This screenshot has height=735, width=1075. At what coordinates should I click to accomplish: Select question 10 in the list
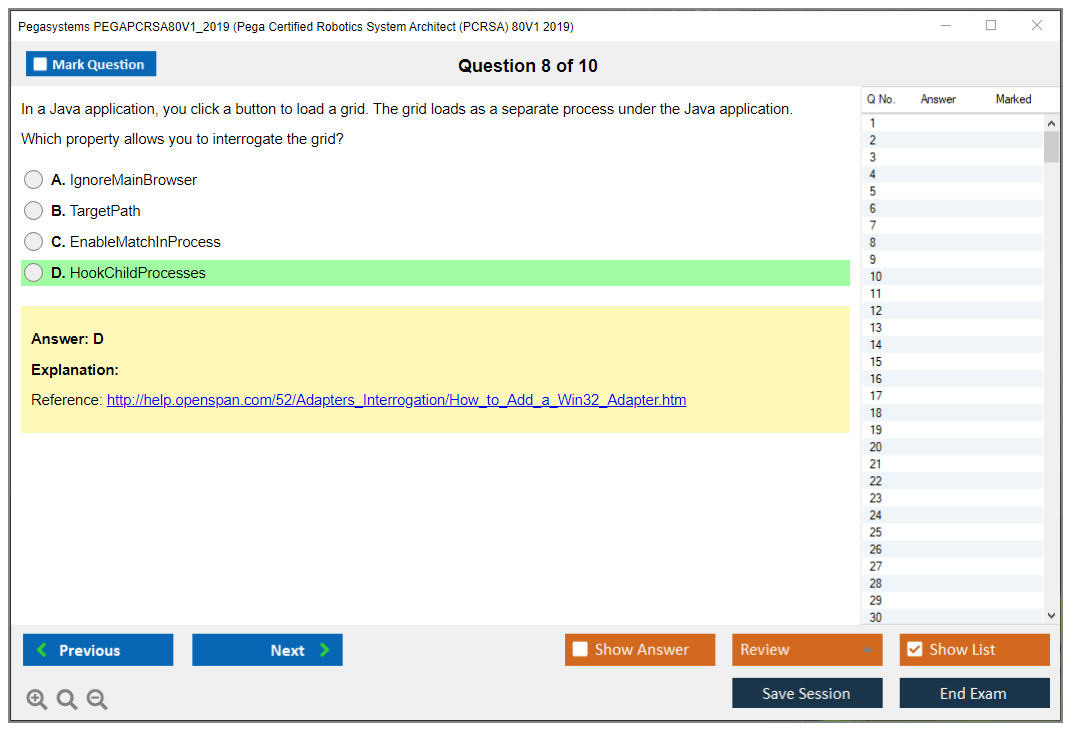876,277
